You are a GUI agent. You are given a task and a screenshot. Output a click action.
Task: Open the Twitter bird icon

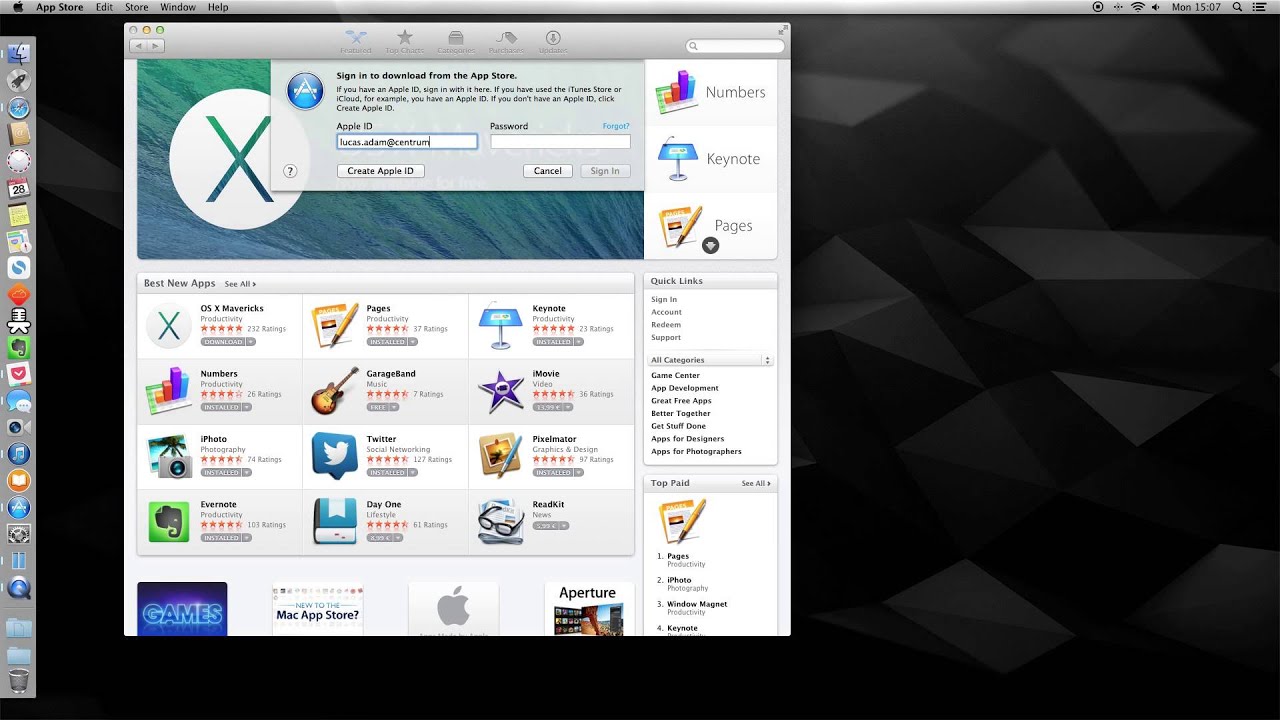(x=335, y=456)
